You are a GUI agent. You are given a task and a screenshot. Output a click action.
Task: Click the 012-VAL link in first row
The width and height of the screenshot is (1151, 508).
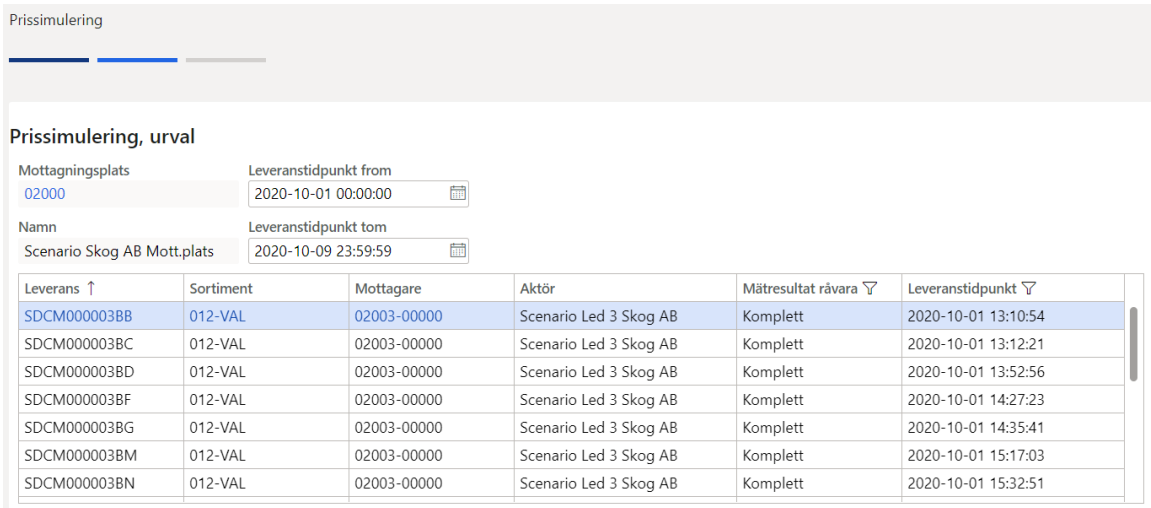pyautogui.click(x=217, y=316)
